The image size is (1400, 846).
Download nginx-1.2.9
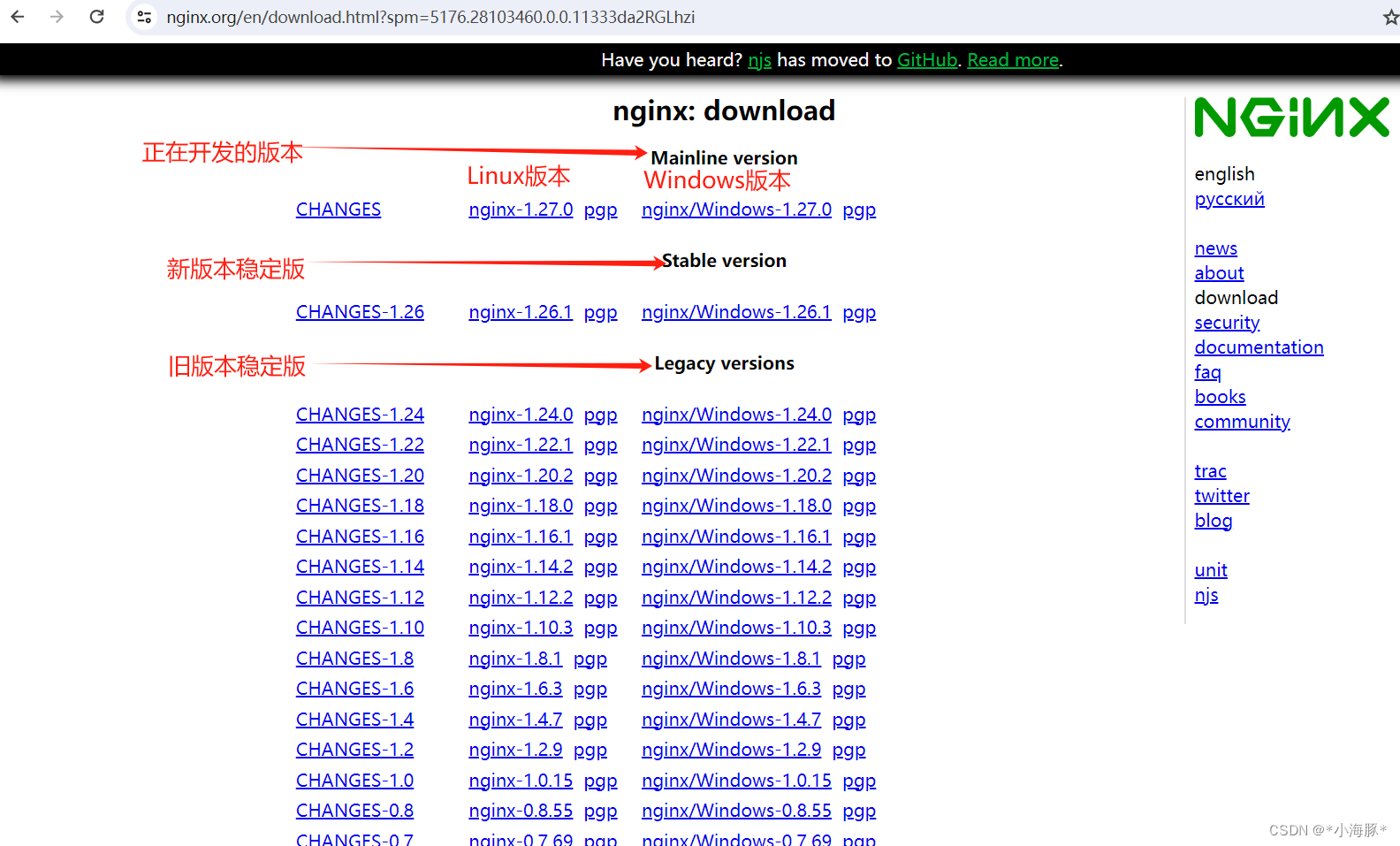(x=515, y=750)
